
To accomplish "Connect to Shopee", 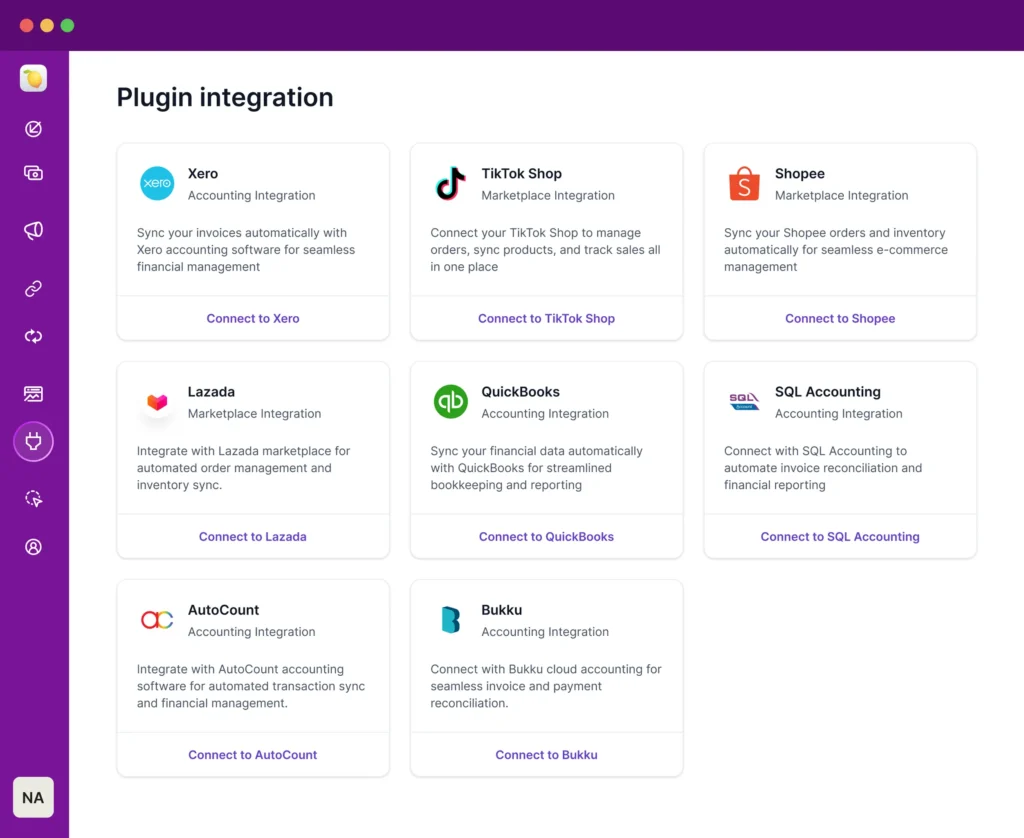I will point(840,318).
